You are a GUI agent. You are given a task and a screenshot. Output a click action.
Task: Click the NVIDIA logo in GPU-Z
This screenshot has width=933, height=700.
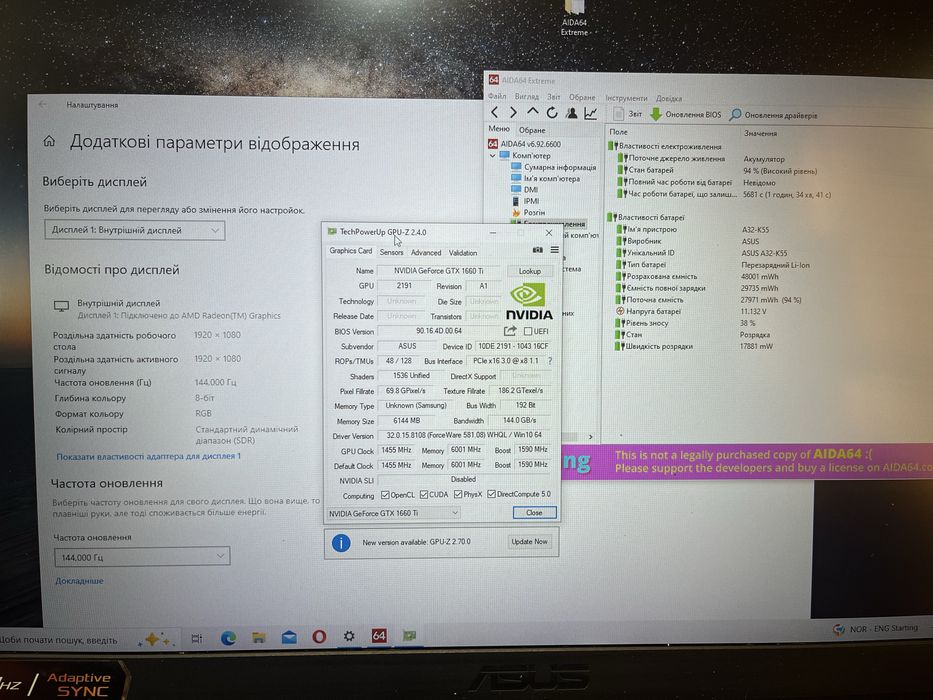pyautogui.click(x=528, y=302)
